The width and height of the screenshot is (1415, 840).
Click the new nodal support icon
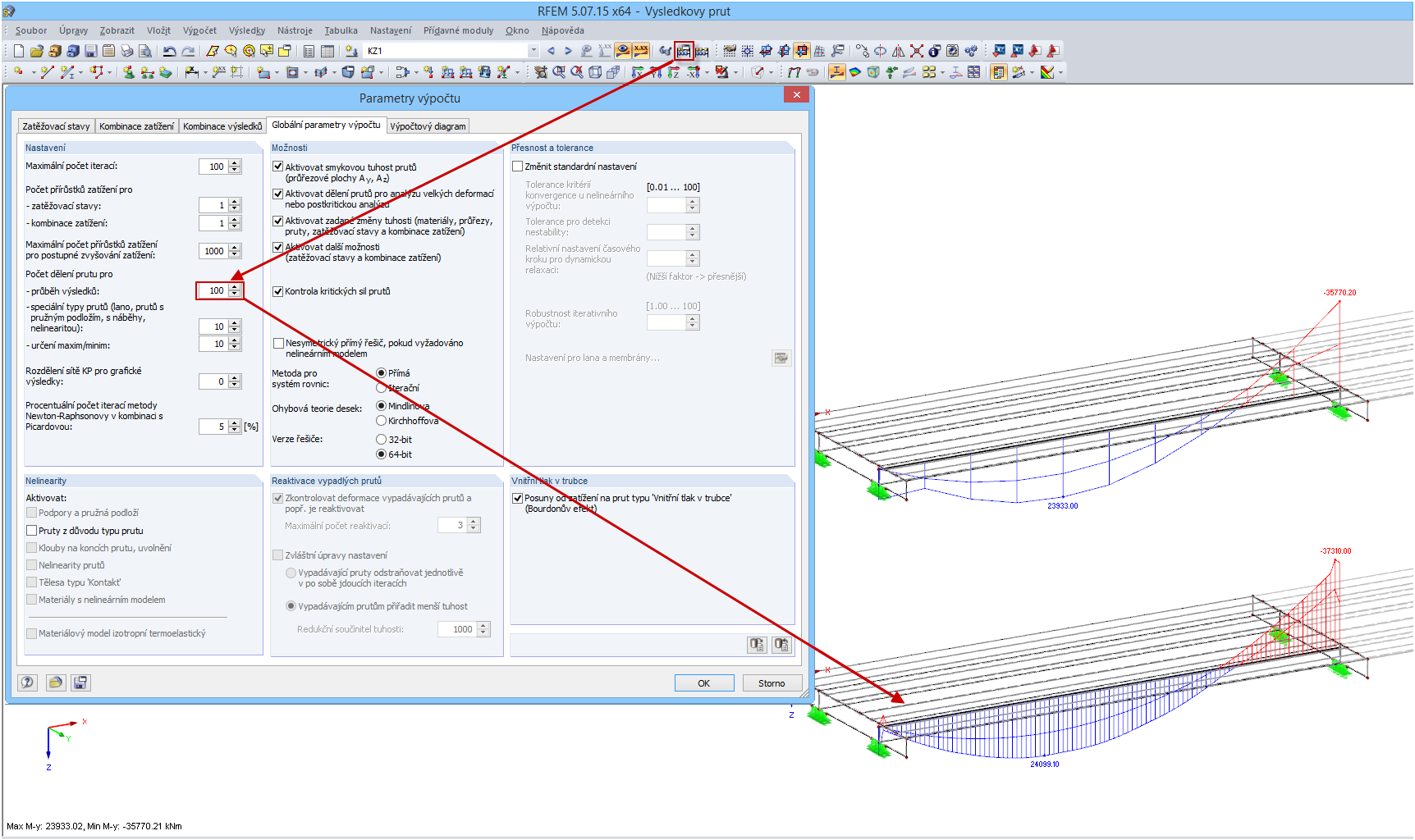pyautogui.click(x=129, y=72)
